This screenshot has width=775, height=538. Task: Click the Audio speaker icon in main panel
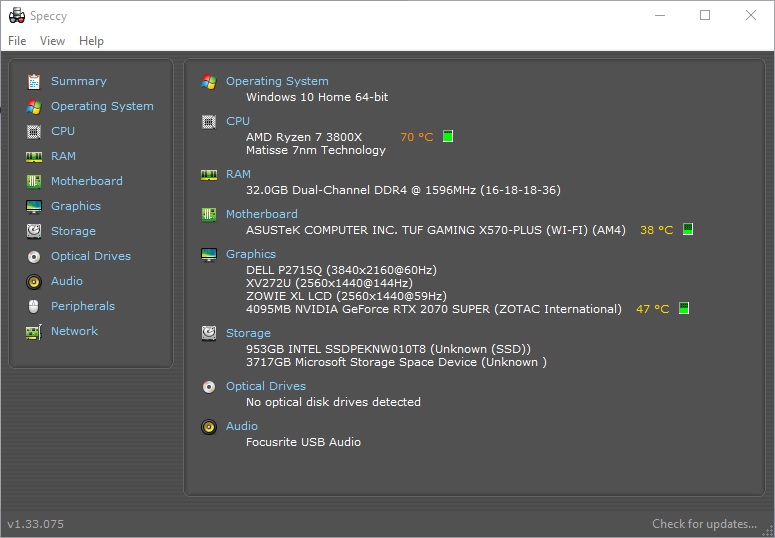209,427
